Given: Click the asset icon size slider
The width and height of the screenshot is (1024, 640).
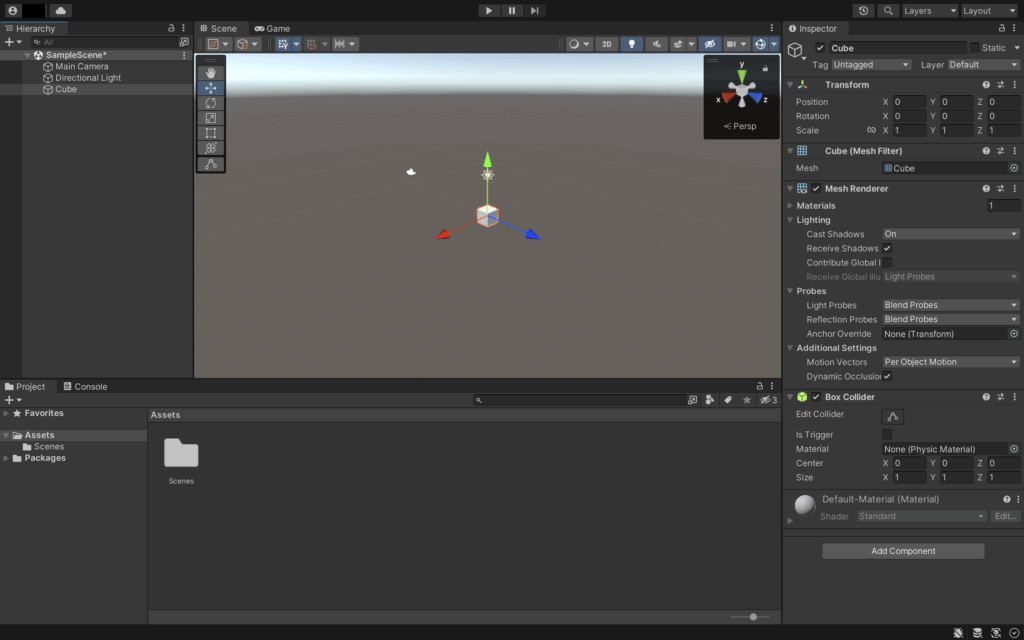Looking at the screenshot, I should (753, 617).
